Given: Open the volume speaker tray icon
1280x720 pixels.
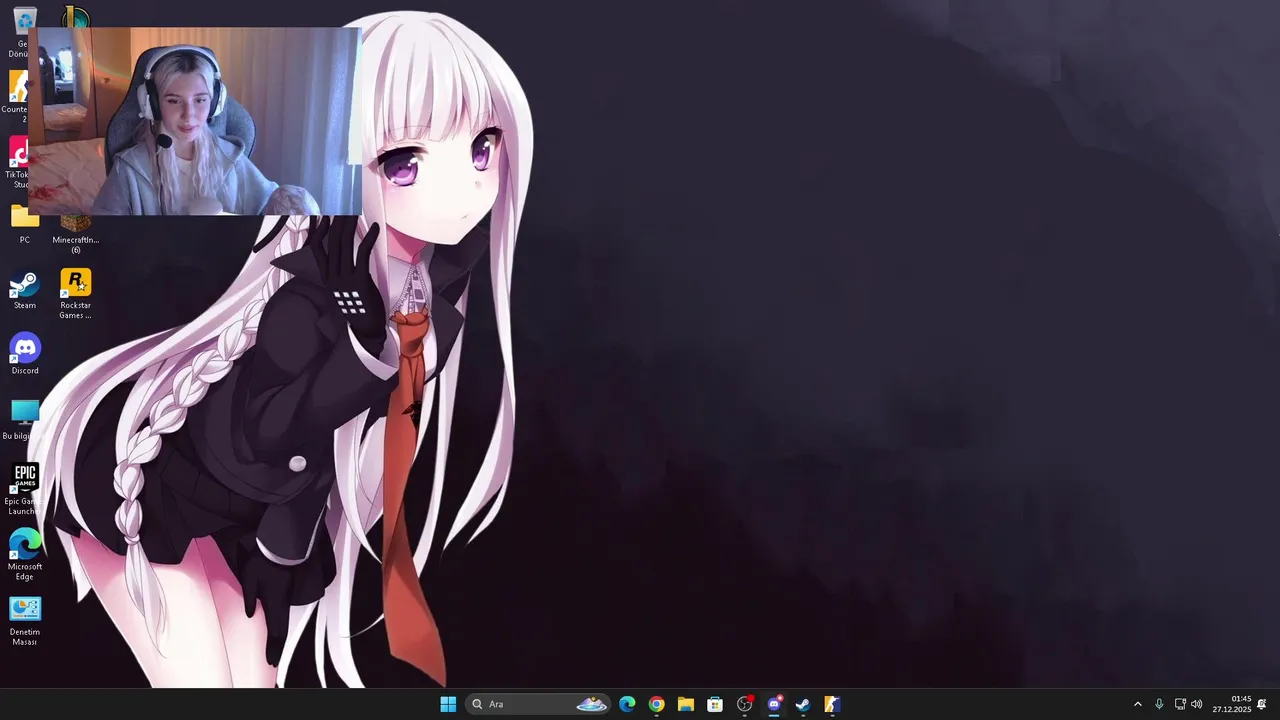Looking at the screenshot, I should (x=1197, y=704).
